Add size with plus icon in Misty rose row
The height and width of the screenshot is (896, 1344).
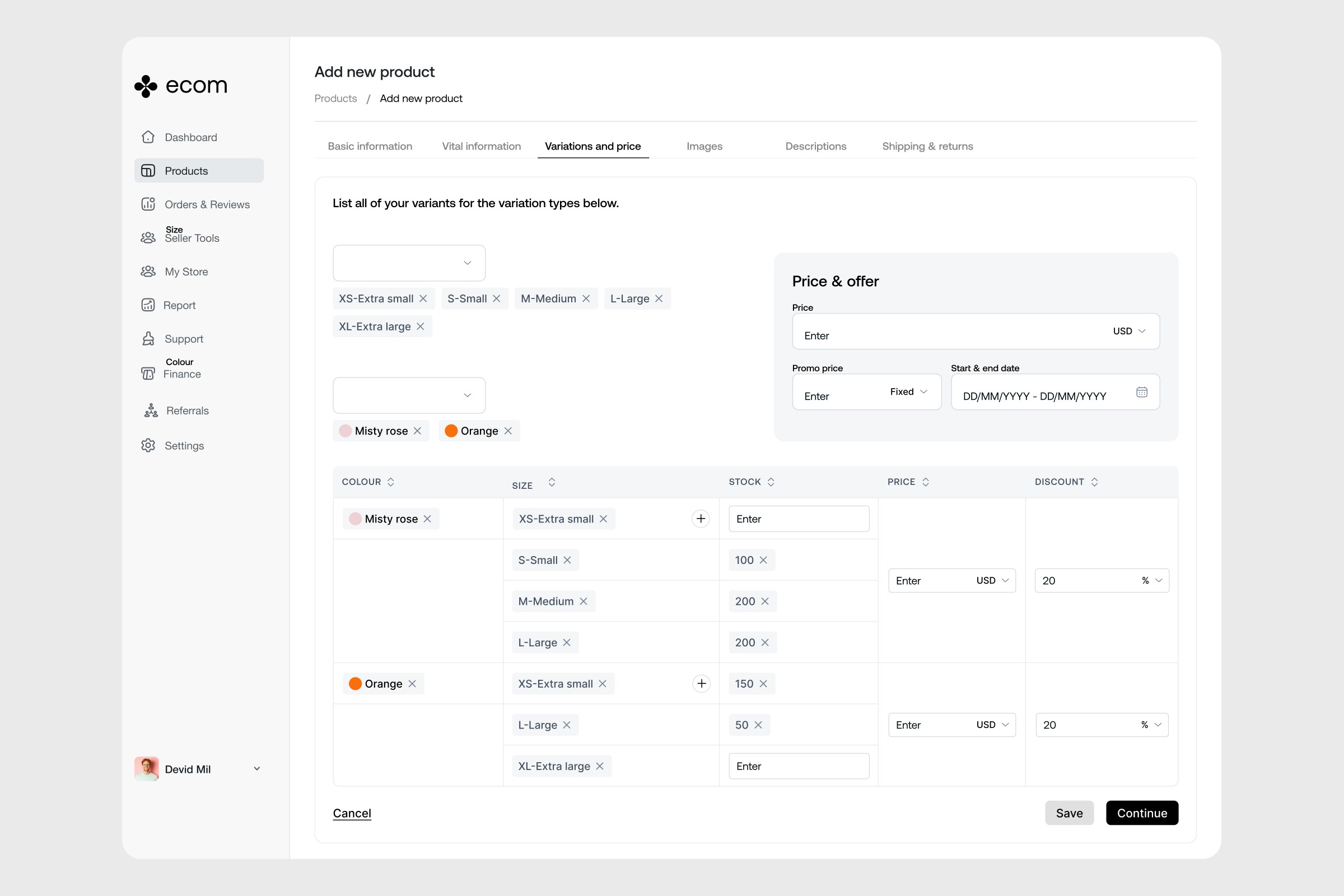(701, 519)
